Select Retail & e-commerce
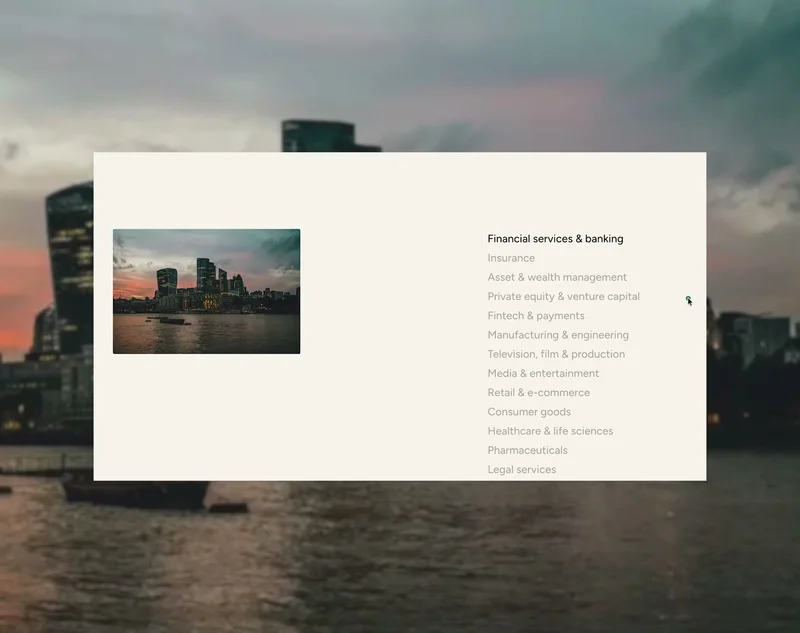This screenshot has width=800, height=633. [538, 393]
